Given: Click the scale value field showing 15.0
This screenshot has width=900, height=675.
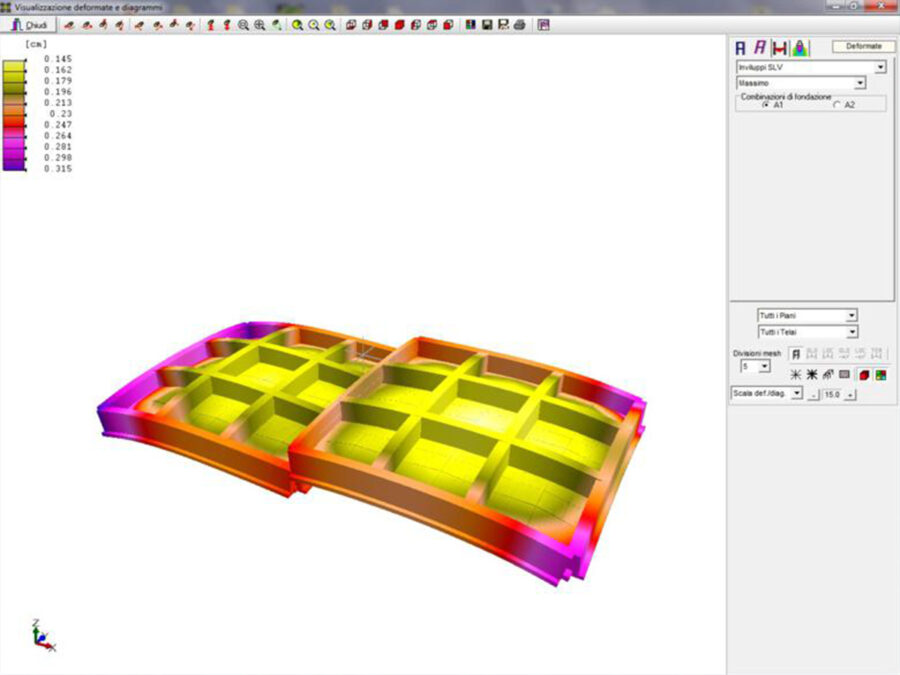Looking at the screenshot, I should click(832, 394).
